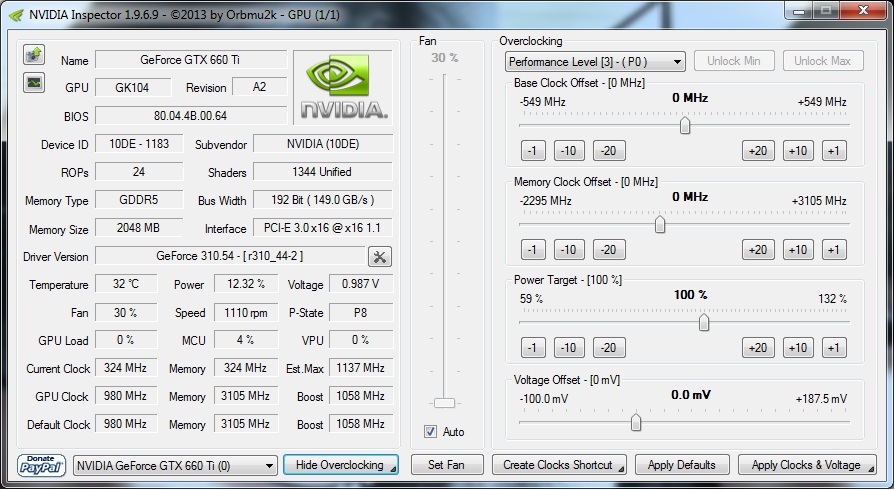895x490 pixels.
Task: Click the Voltage Offset slider thumb
Action: coord(636,422)
